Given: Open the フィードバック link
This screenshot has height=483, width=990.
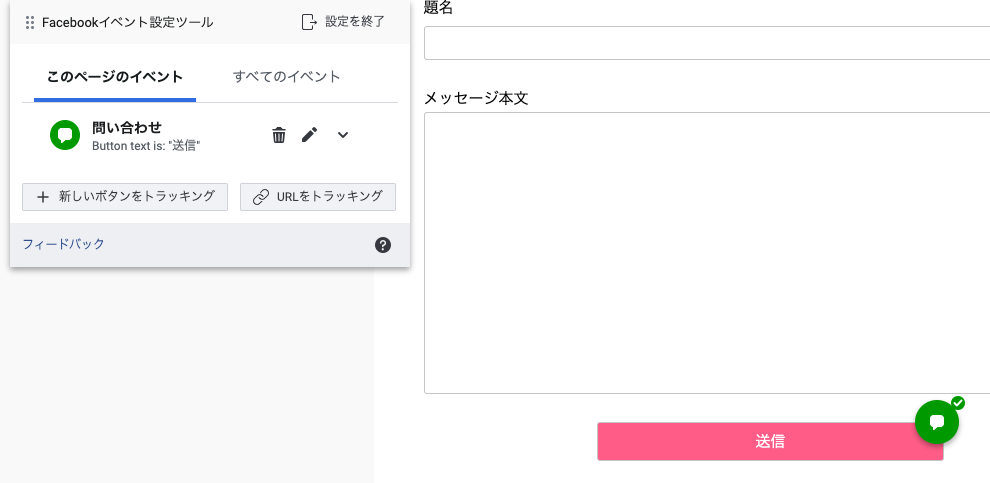Looking at the screenshot, I should [63, 244].
